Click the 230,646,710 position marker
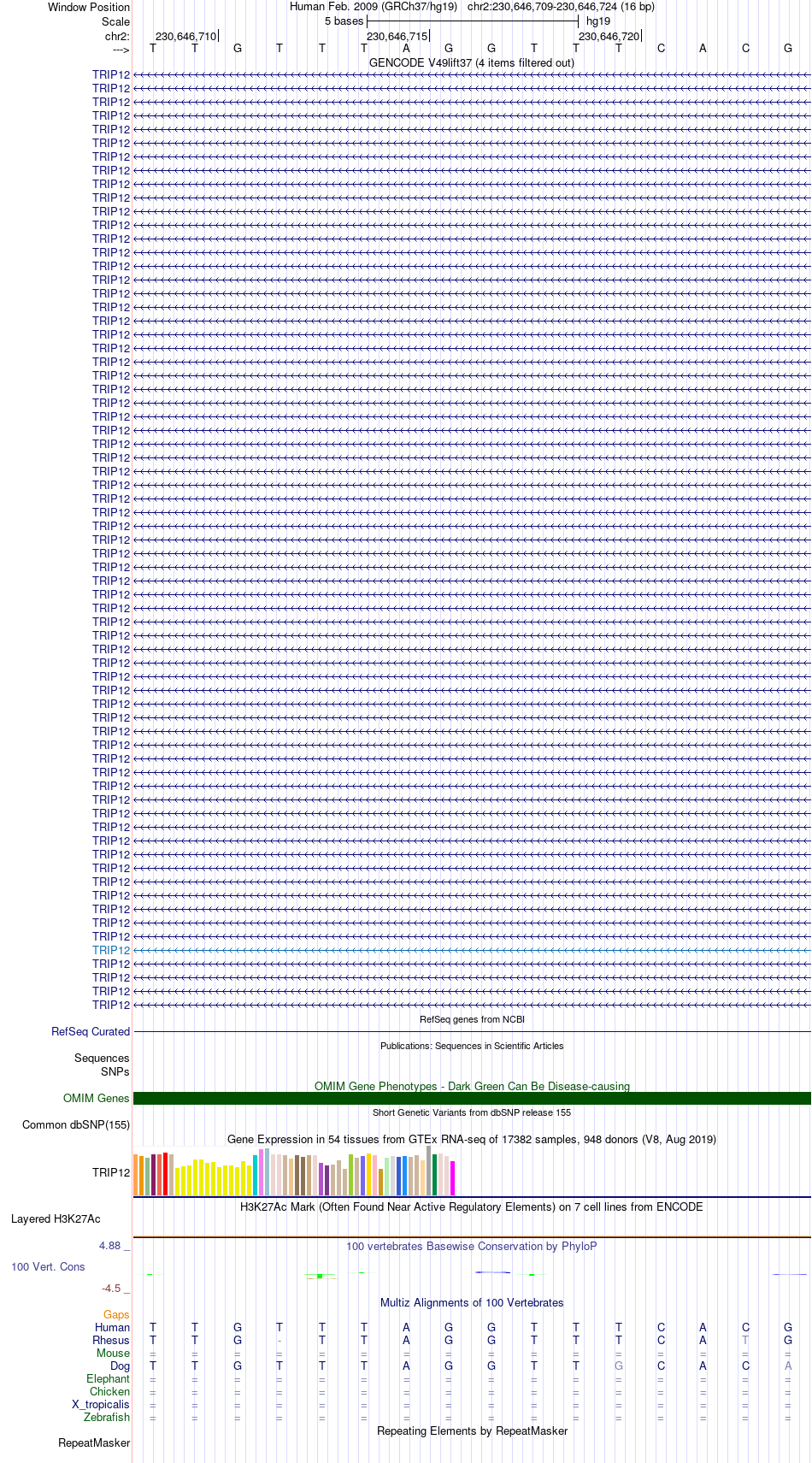Screen dimensions: 812x1463 (x=185, y=36)
